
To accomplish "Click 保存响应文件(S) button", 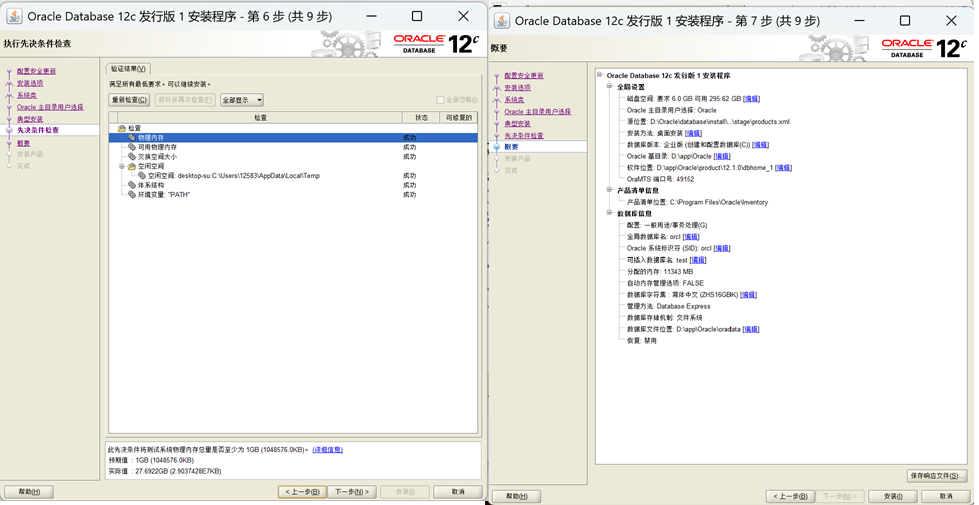I will point(937,476).
